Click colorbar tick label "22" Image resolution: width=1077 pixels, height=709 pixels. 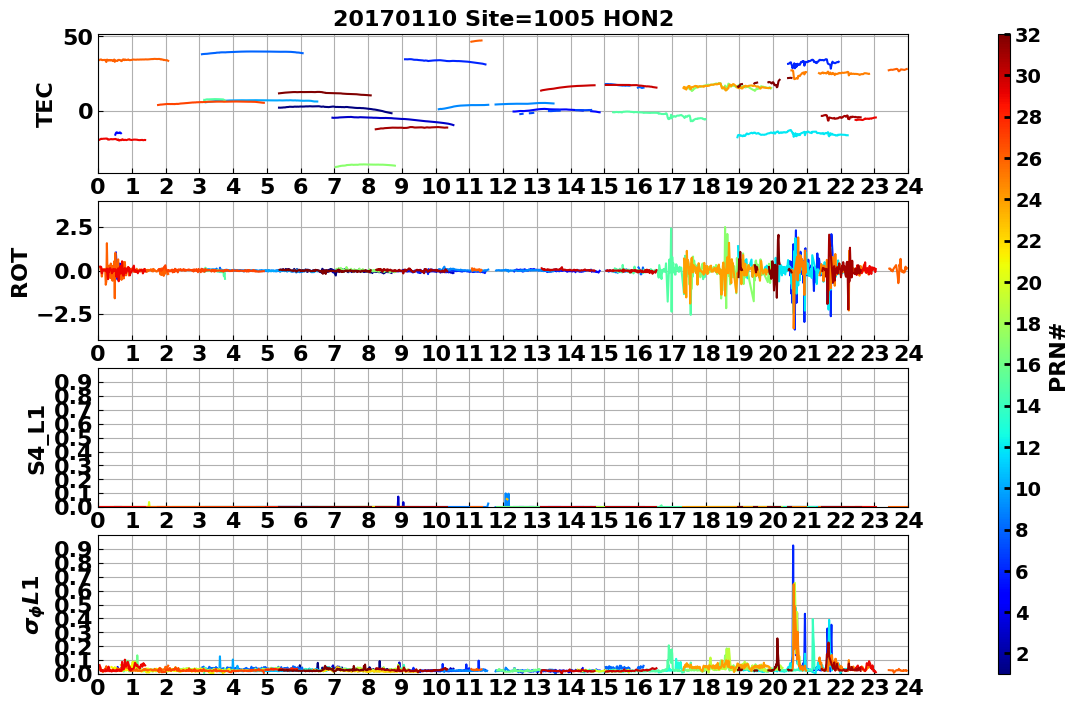(x=1029, y=241)
